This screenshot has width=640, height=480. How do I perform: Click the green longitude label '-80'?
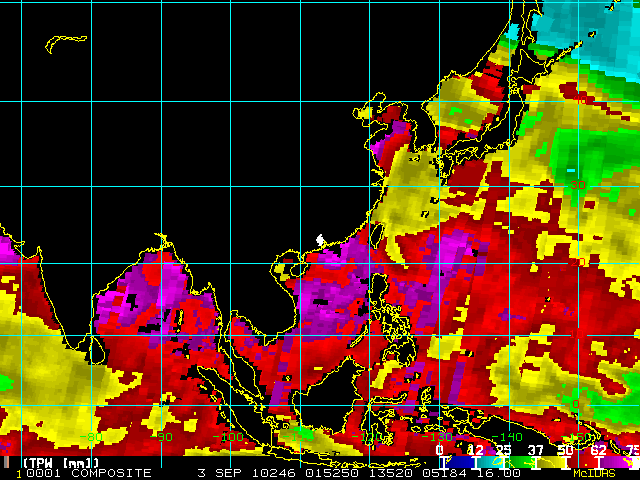[91, 437]
